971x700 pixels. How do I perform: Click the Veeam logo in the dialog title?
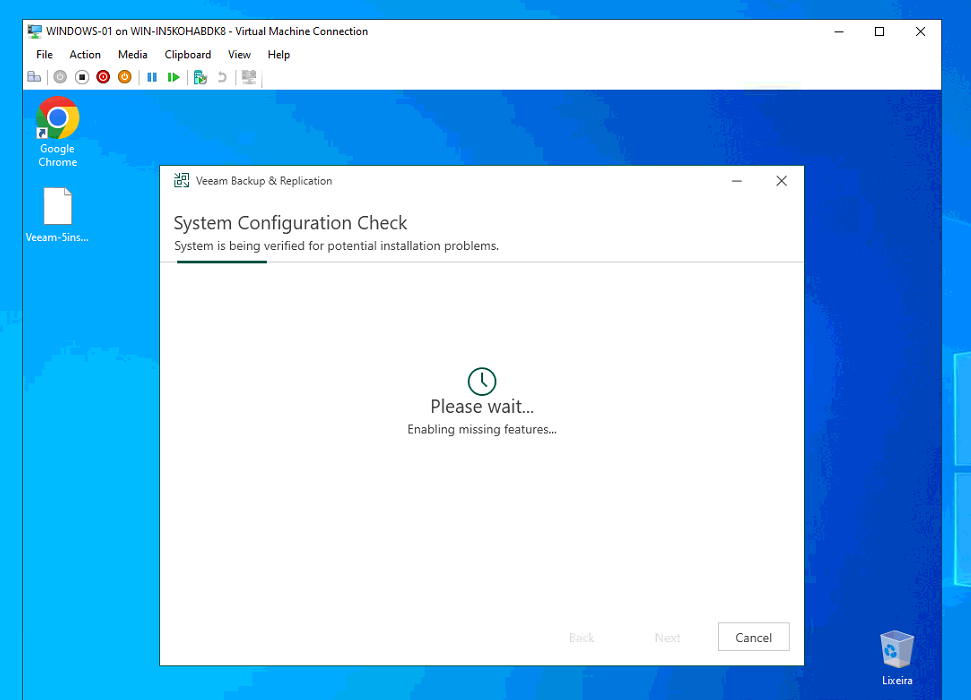[181, 180]
